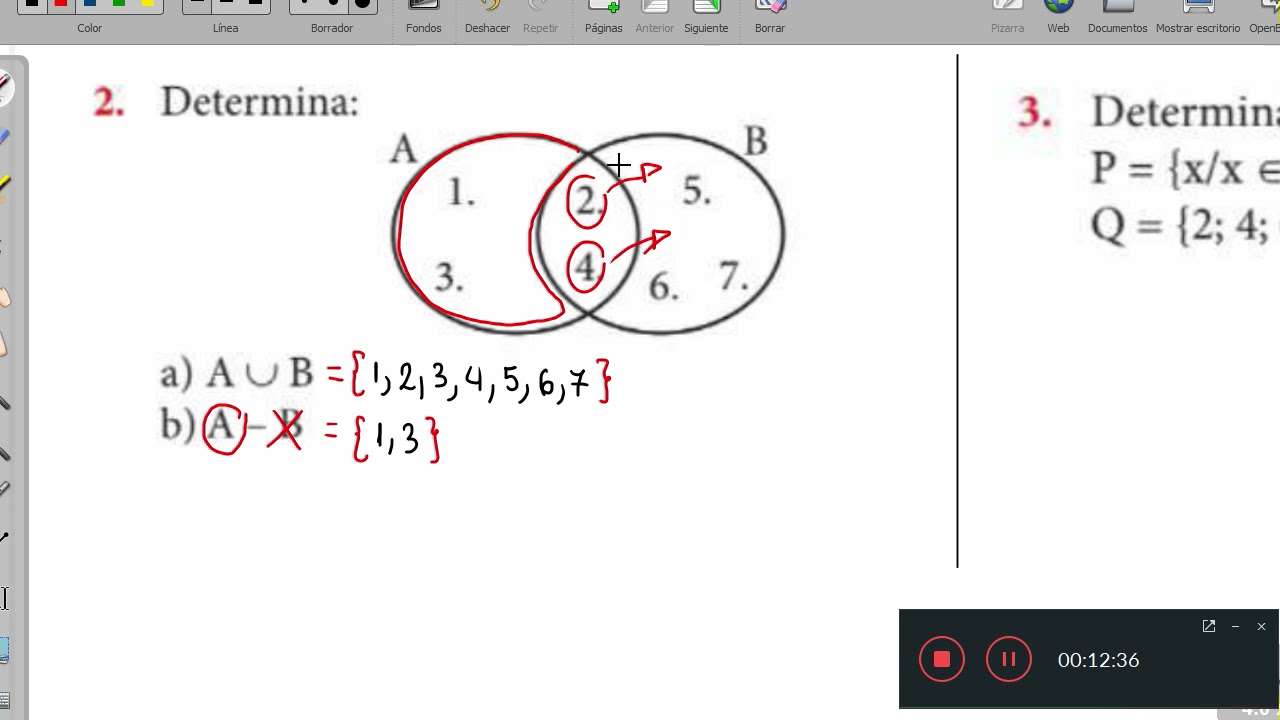This screenshot has height=720, width=1280.
Task: Click the 00:12:36 recording timer
Action: (1099, 660)
